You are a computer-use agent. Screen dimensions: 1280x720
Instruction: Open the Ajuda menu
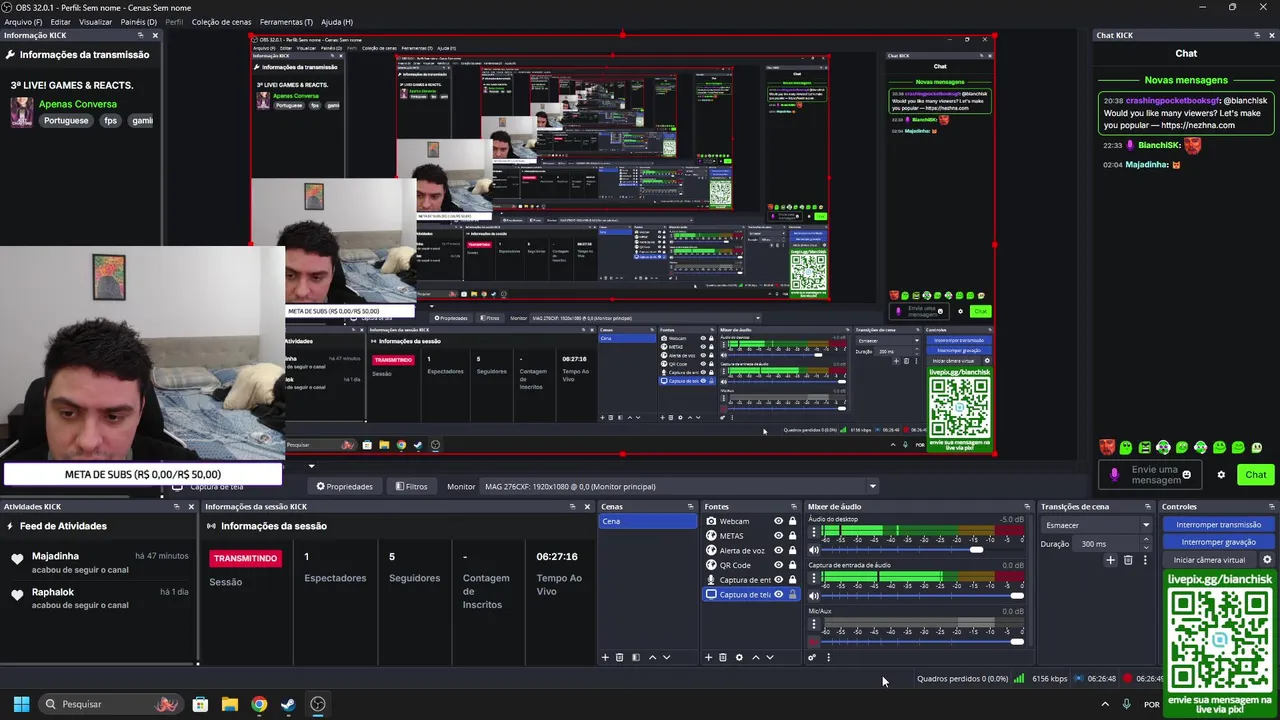coord(337,22)
